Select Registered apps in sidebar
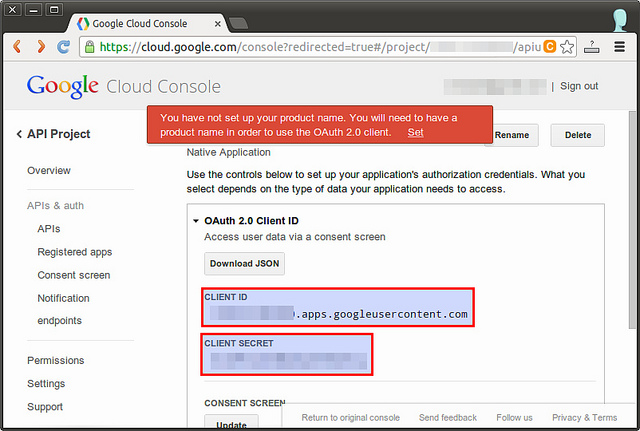 [x=74, y=252]
